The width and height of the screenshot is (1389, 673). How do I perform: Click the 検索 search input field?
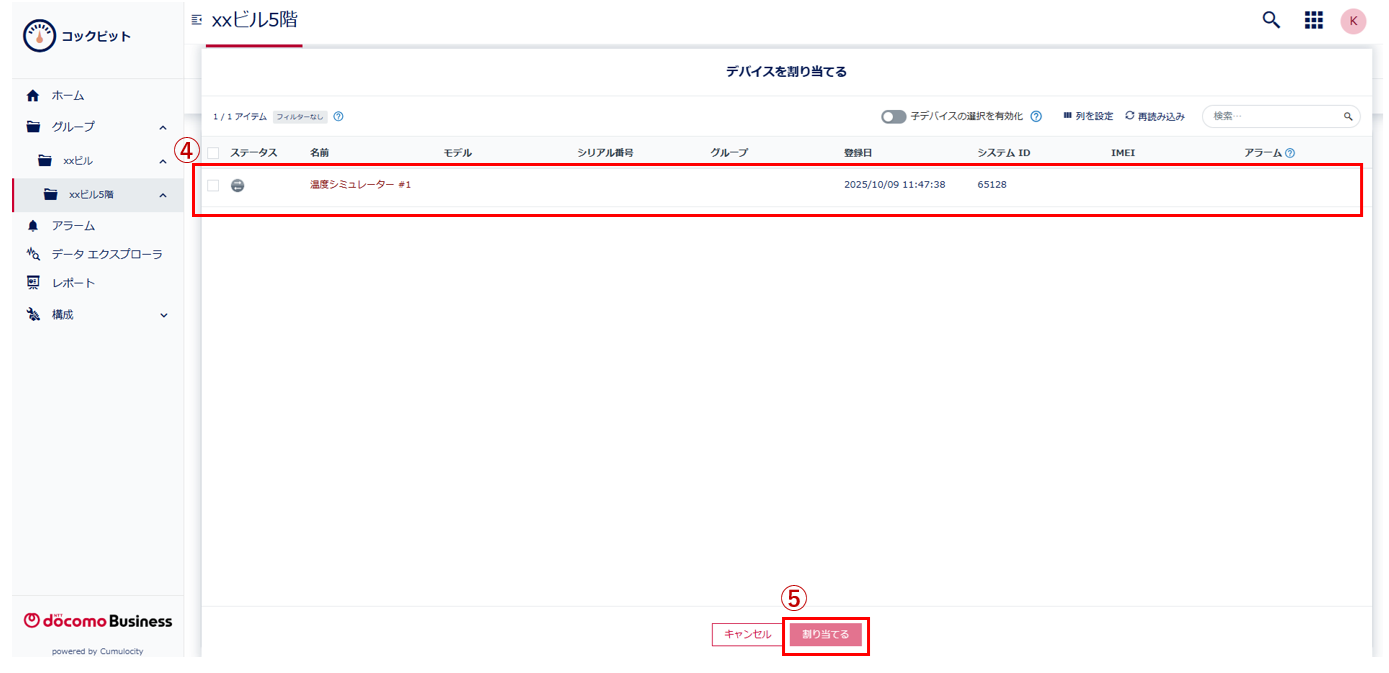tap(1275, 116)
